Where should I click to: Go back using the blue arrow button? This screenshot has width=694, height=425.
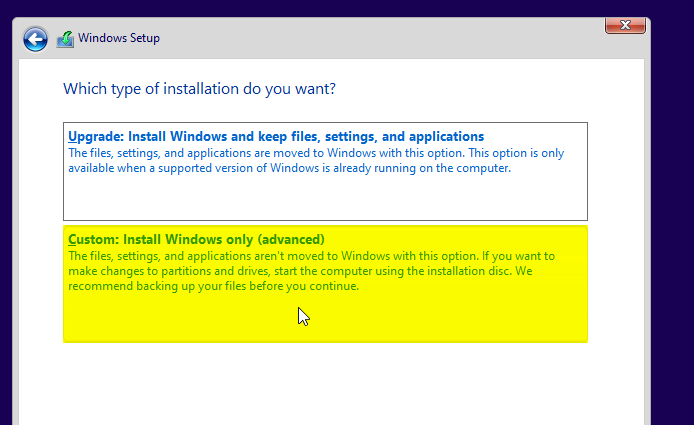(35, 39)
